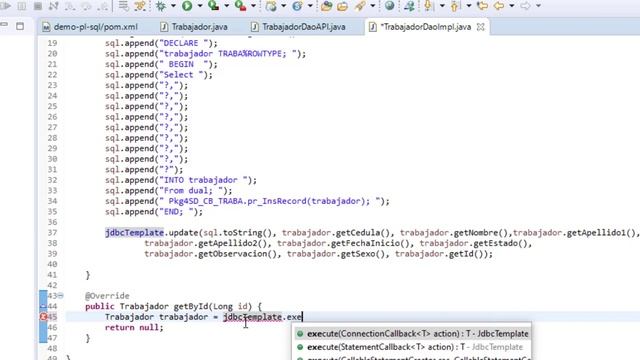640x360 pixels.
Task: Click "INTO trabajador" text on line 32
Action: 200,180
